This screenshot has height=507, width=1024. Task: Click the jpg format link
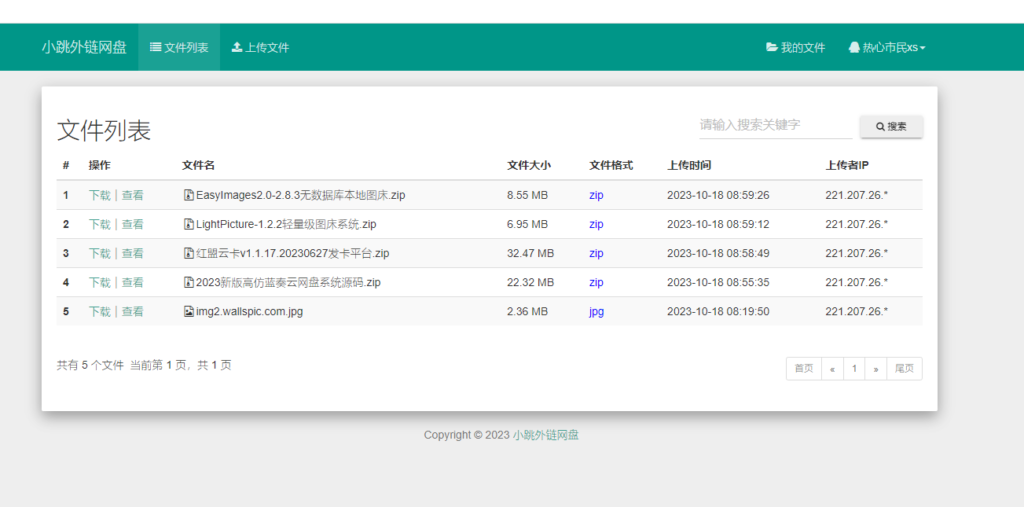[596, 311]
